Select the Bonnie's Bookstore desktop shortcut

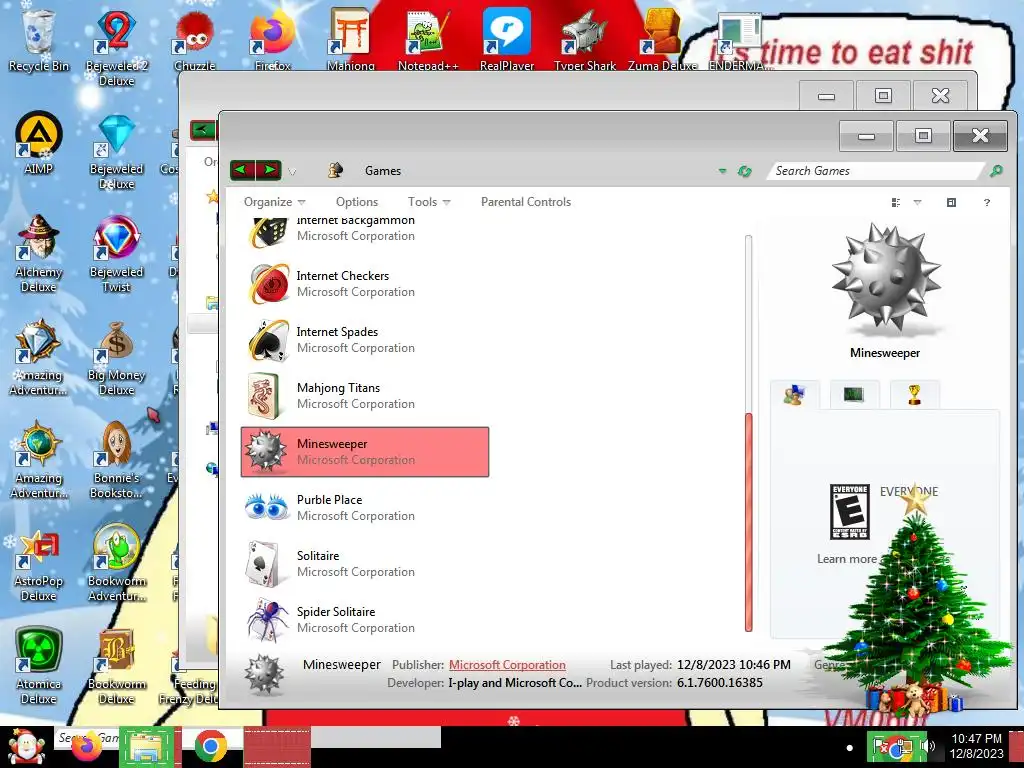point(116,461)
